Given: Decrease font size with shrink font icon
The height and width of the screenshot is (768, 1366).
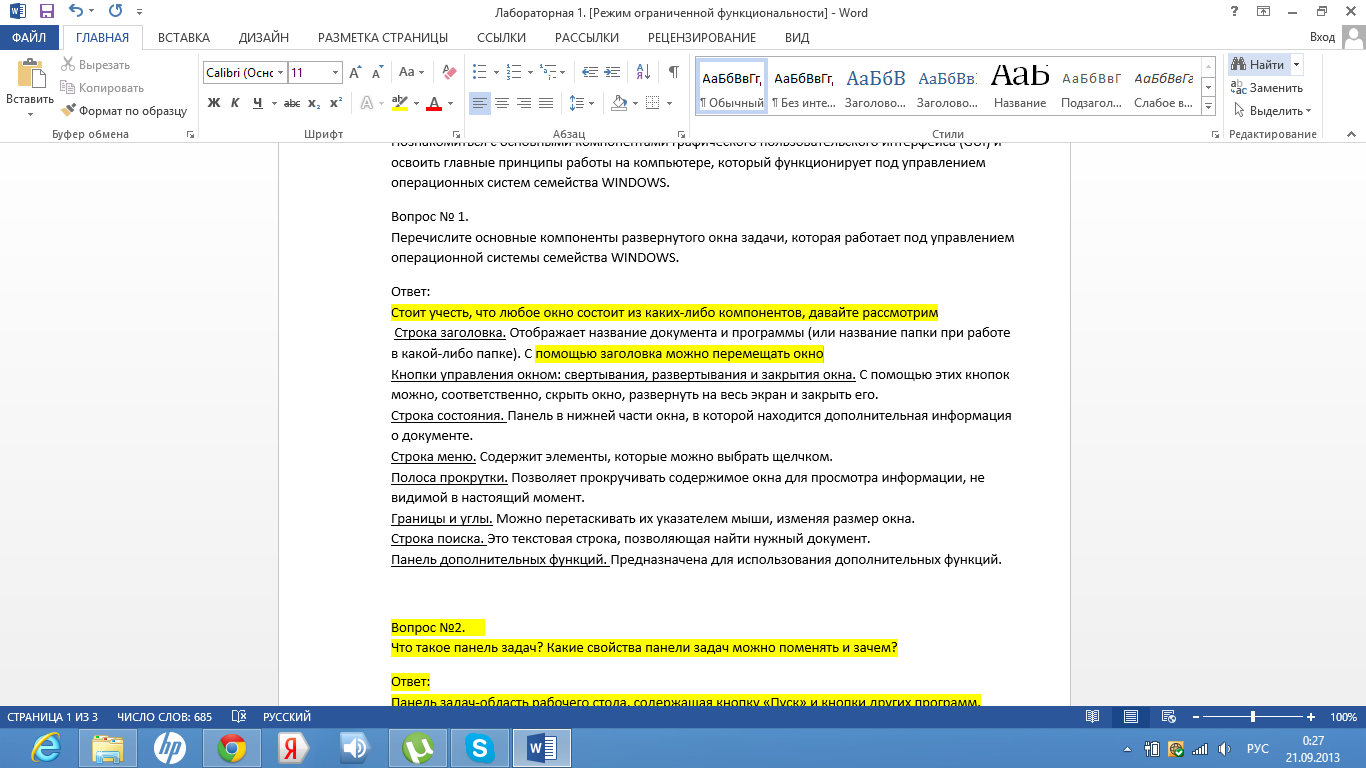Looking at the screenshot, I should [377, 73].
